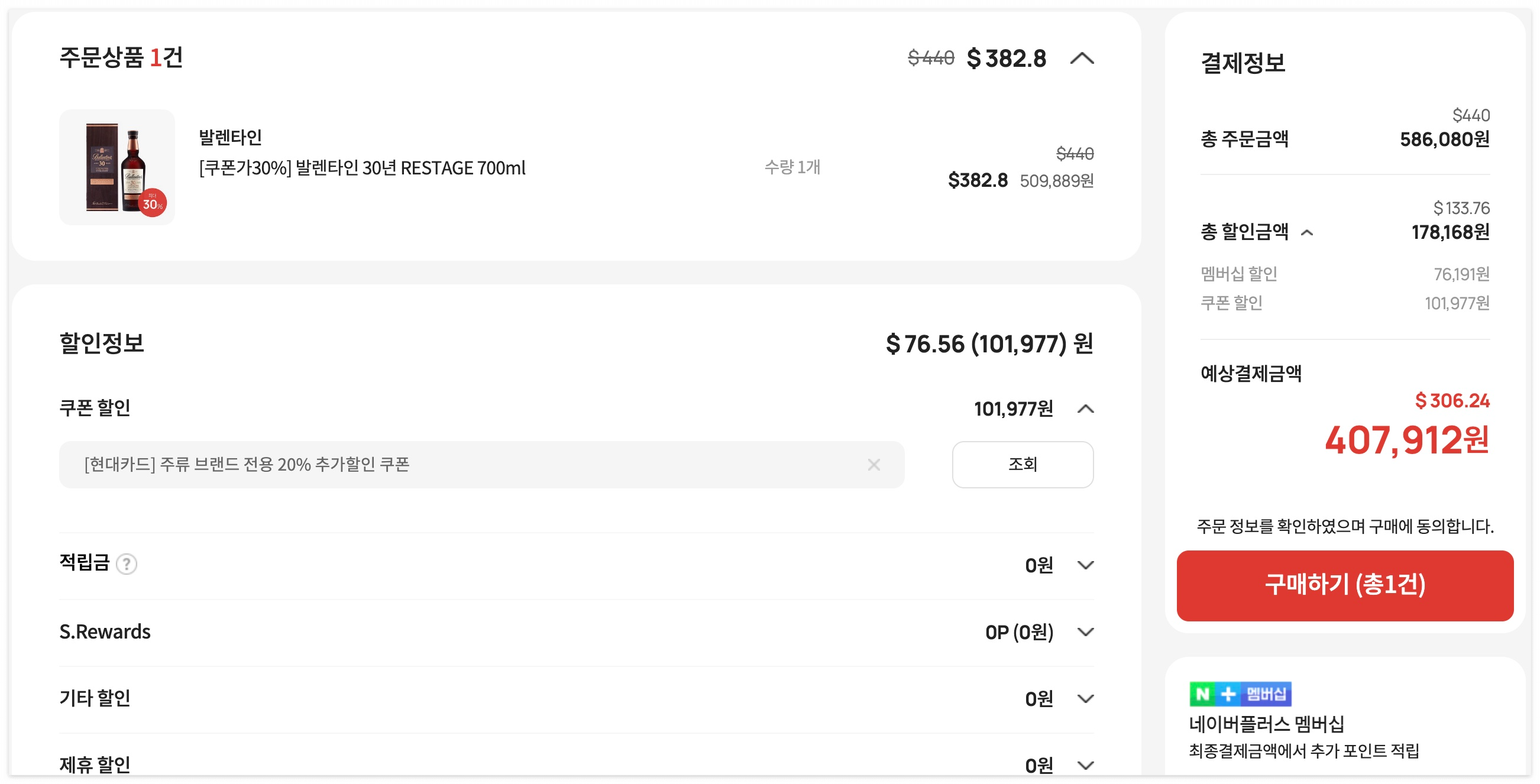The width and height of the screenshot is (1540, 784).
Task: Clear the applied 현대카드 coupon with X icon
Action: pos(873,464)
